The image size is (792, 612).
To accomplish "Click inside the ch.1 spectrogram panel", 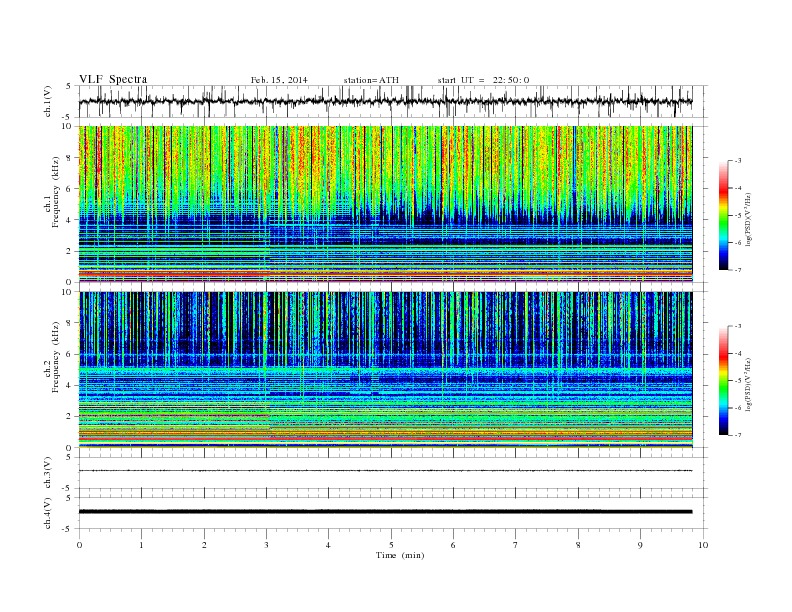I will (x=385, y=204).
